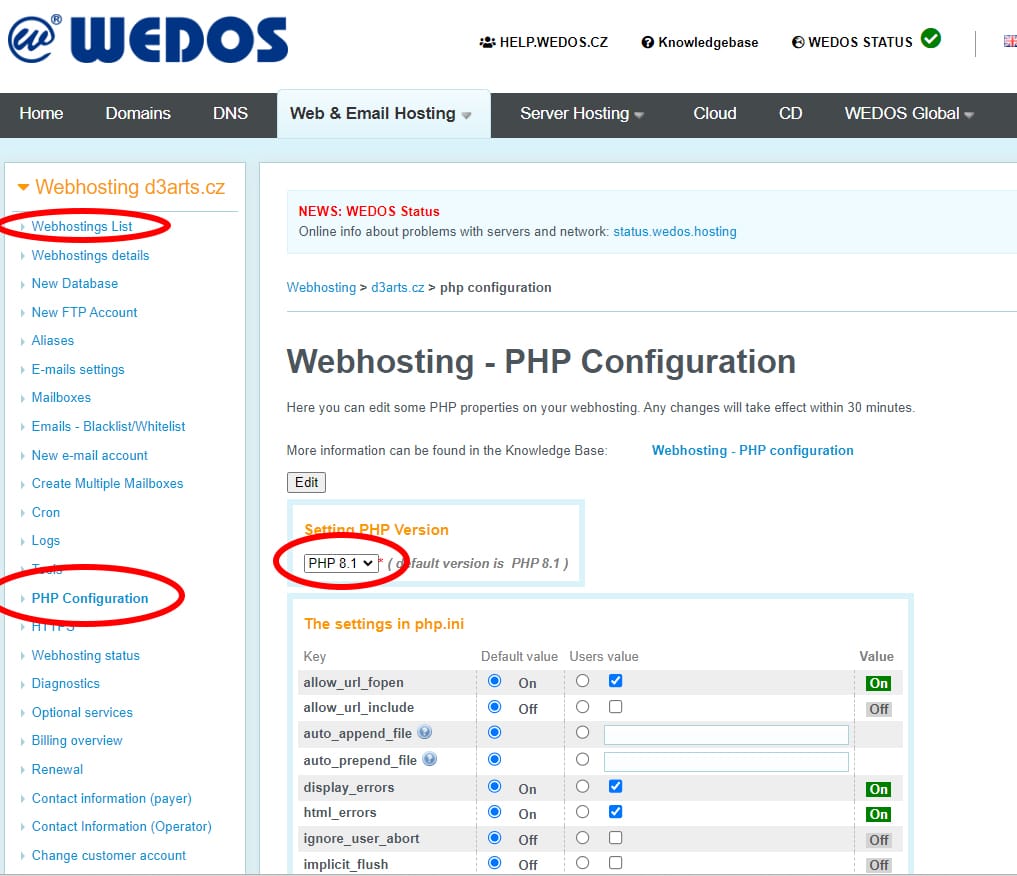Image resolution: width=1017 pixels, height=876 pixels.
Task: Open Optional services in sidebar
Action: coord(82,713)
